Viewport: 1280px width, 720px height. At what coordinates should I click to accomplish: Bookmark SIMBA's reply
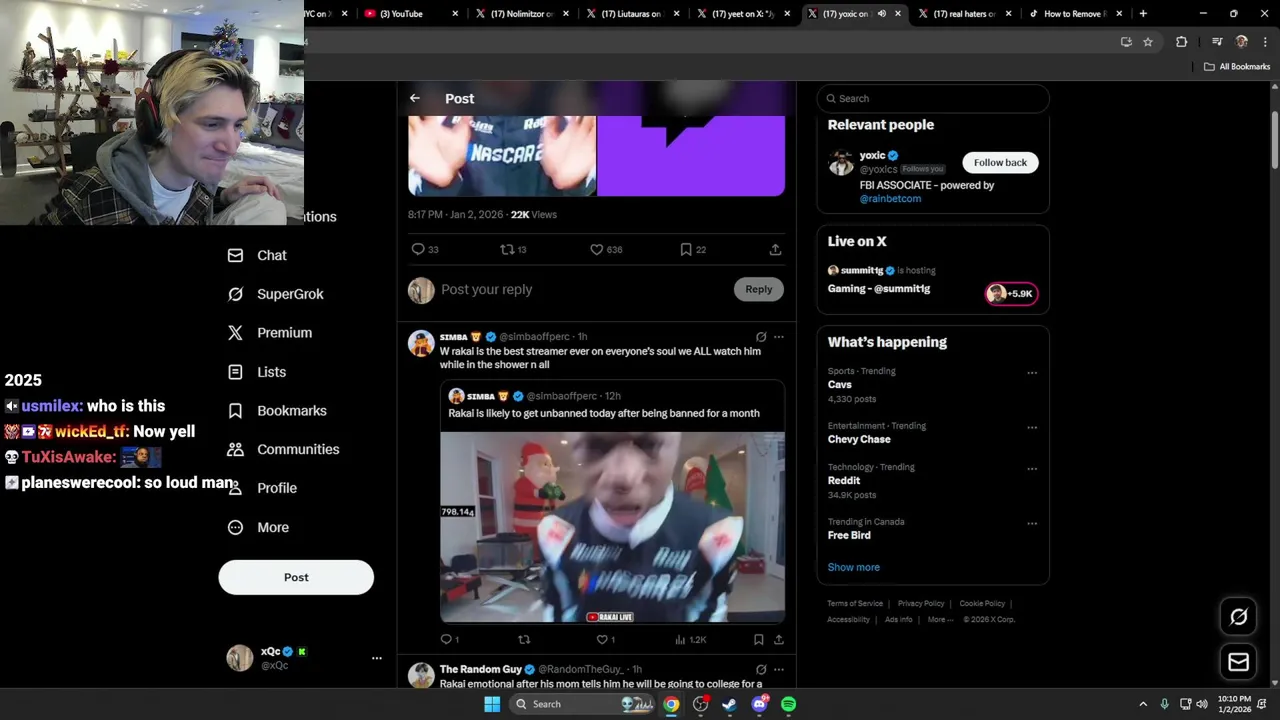pyautogui.click(x=759, y=639)
